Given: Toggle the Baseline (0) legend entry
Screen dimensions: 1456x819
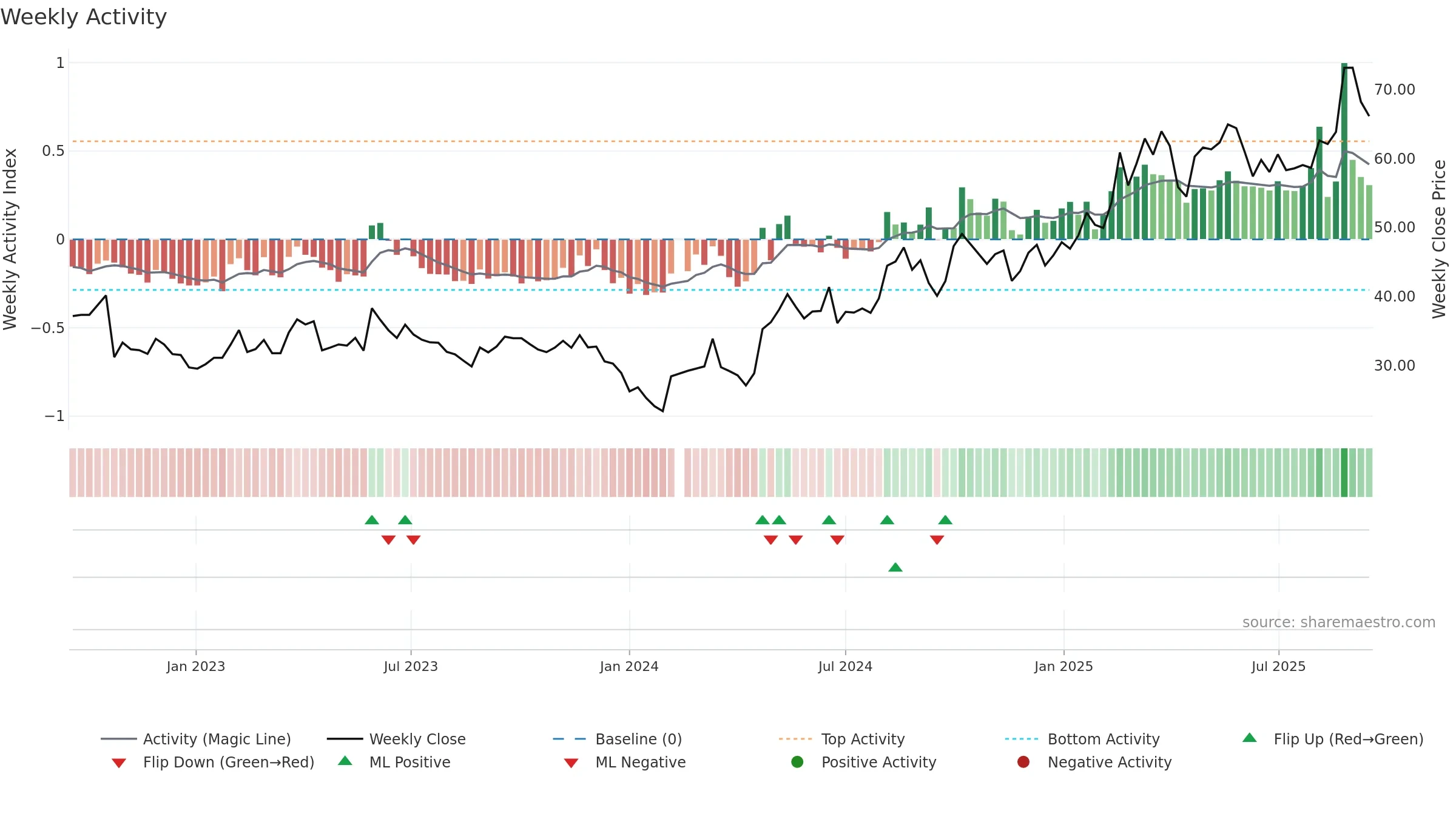Looking at the screenshot, I should tap(618, 739).
